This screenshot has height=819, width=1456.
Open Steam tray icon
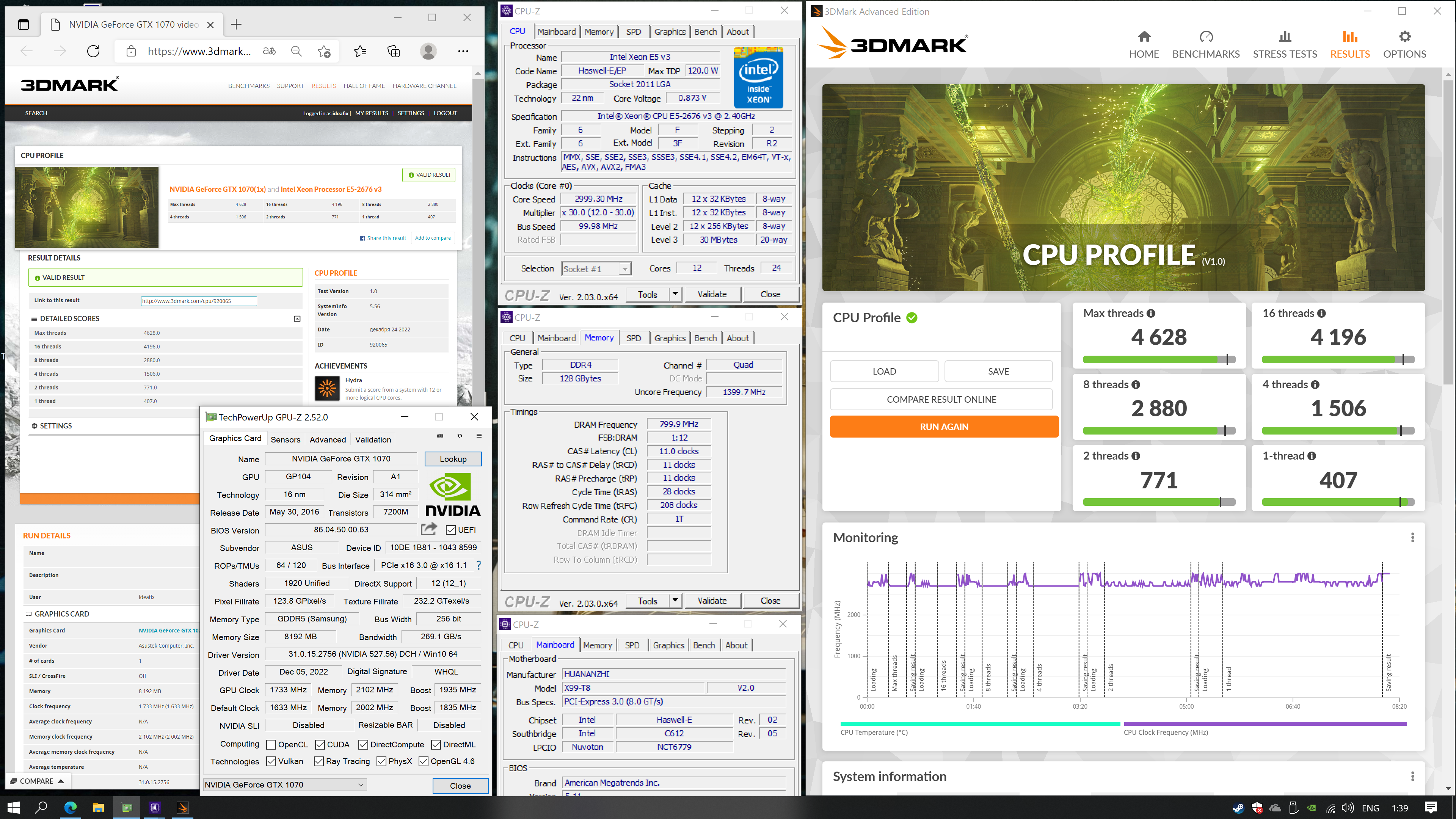tap(1238, 808)
